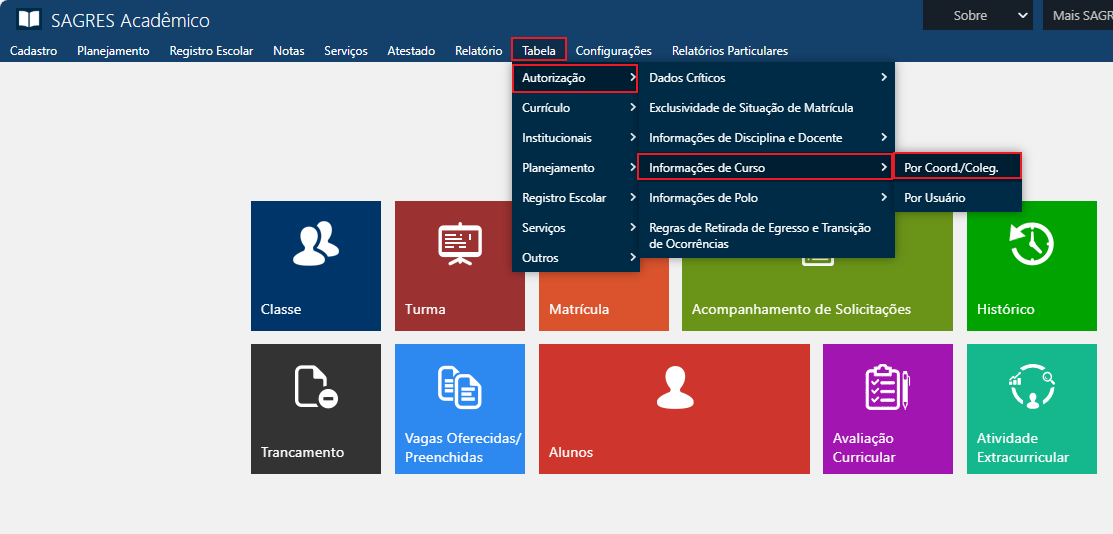Click the Alunos person silhouette icon
Image resolution: width=1113 pixels, height=534 pixels.
(673, 387)
